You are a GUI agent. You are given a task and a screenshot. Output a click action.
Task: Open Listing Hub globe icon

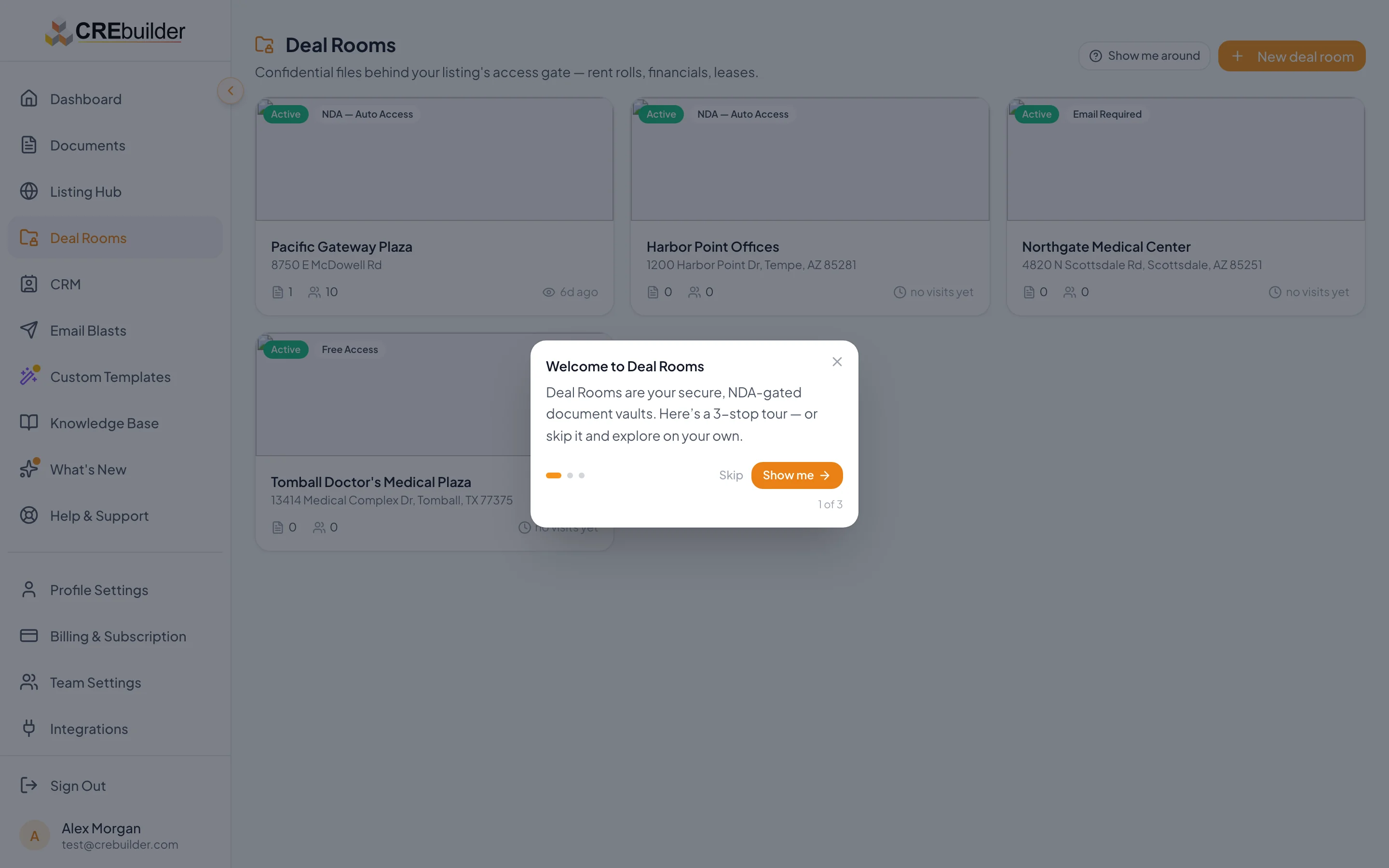(x=29, y=191)
